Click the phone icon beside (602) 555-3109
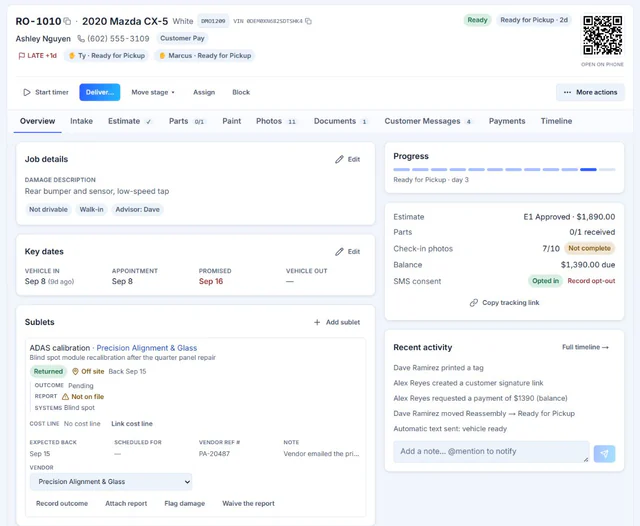This screenshot has width=640, height=526. [81, 39]
